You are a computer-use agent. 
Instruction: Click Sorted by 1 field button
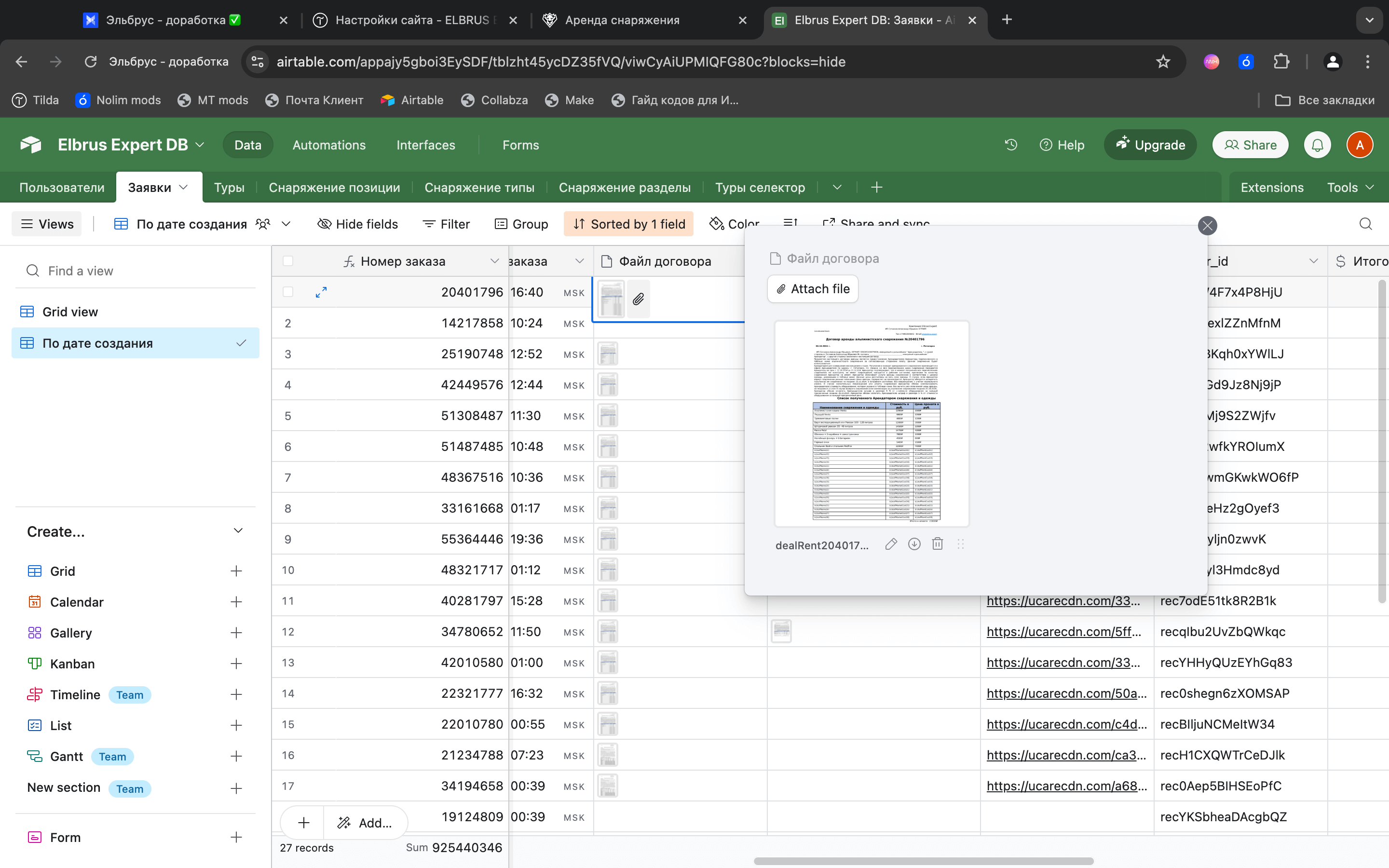coord(628,224)
